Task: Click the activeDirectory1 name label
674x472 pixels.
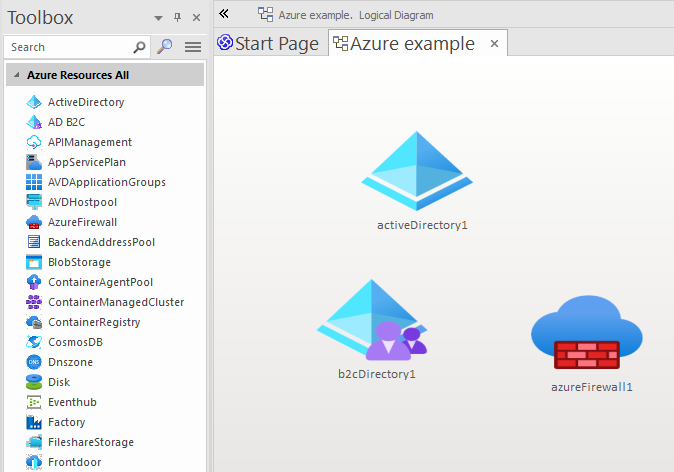Action: click(x=422, y=225)
